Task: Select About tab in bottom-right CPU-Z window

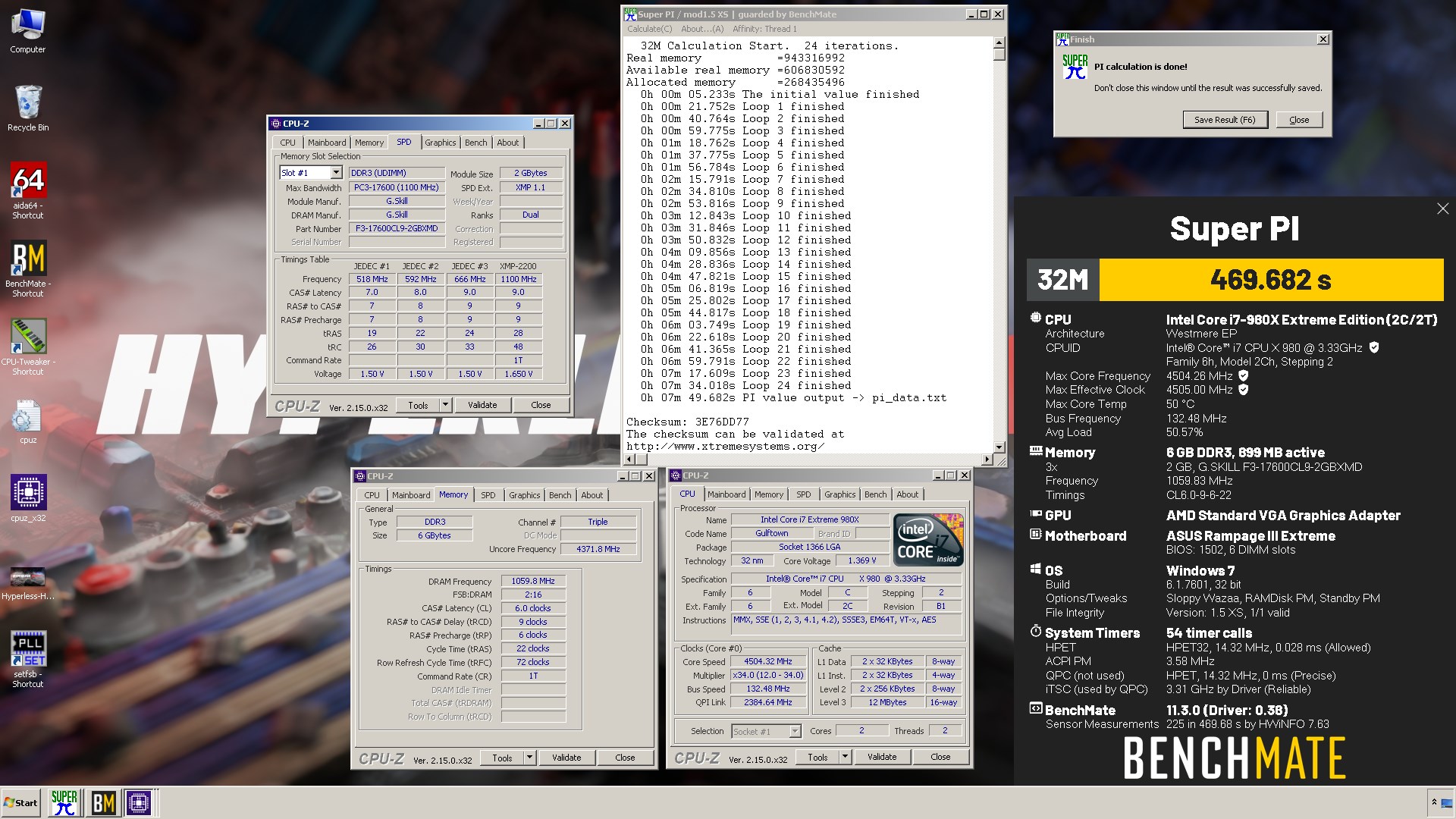Action: click(908, 494)
